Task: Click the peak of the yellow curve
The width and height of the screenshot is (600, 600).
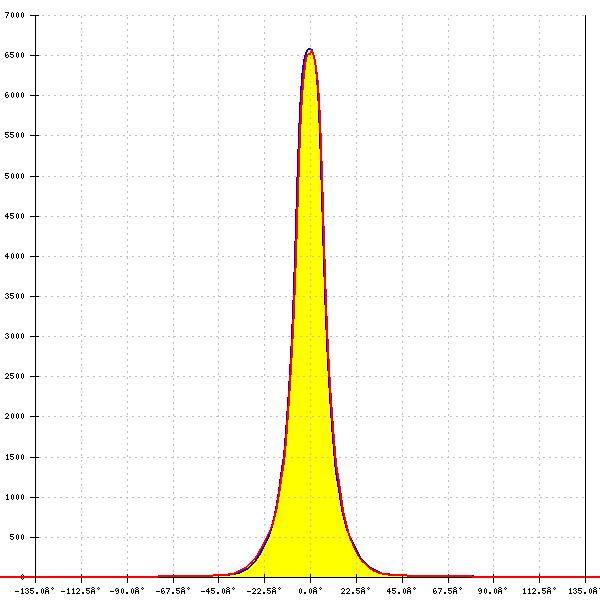Action: [x=310, y=50]
